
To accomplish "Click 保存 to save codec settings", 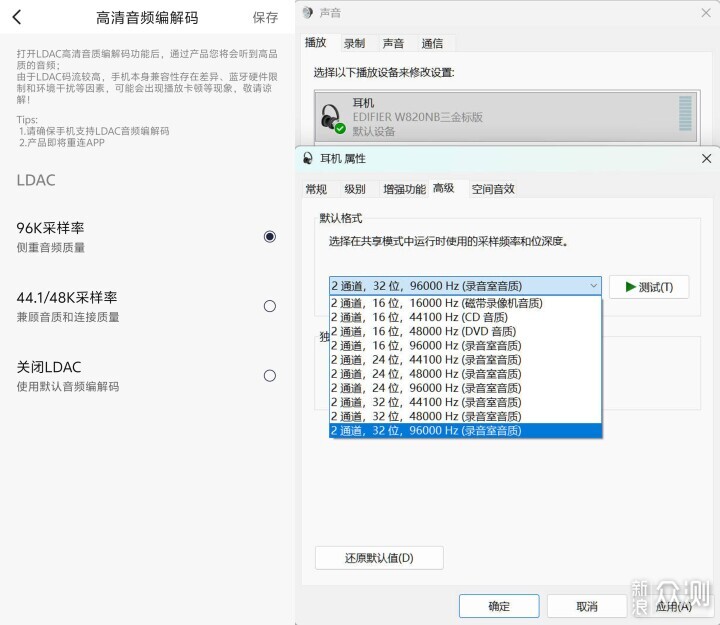I will [265, 17].
